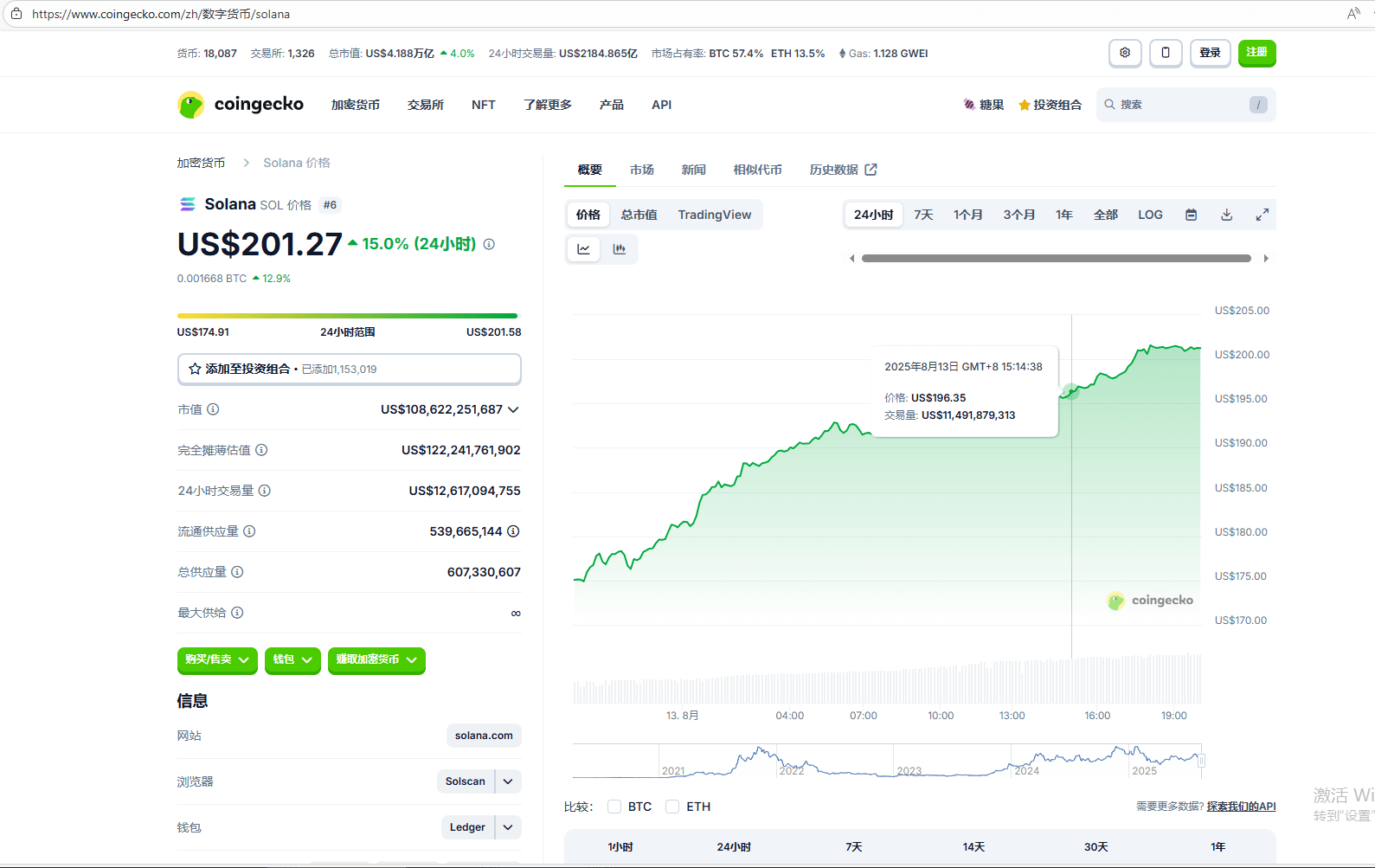Click the mobile app phone icon
The width and height of the screenshot is (1375, 868).
pyautogui.click(x=1166, y=53)
